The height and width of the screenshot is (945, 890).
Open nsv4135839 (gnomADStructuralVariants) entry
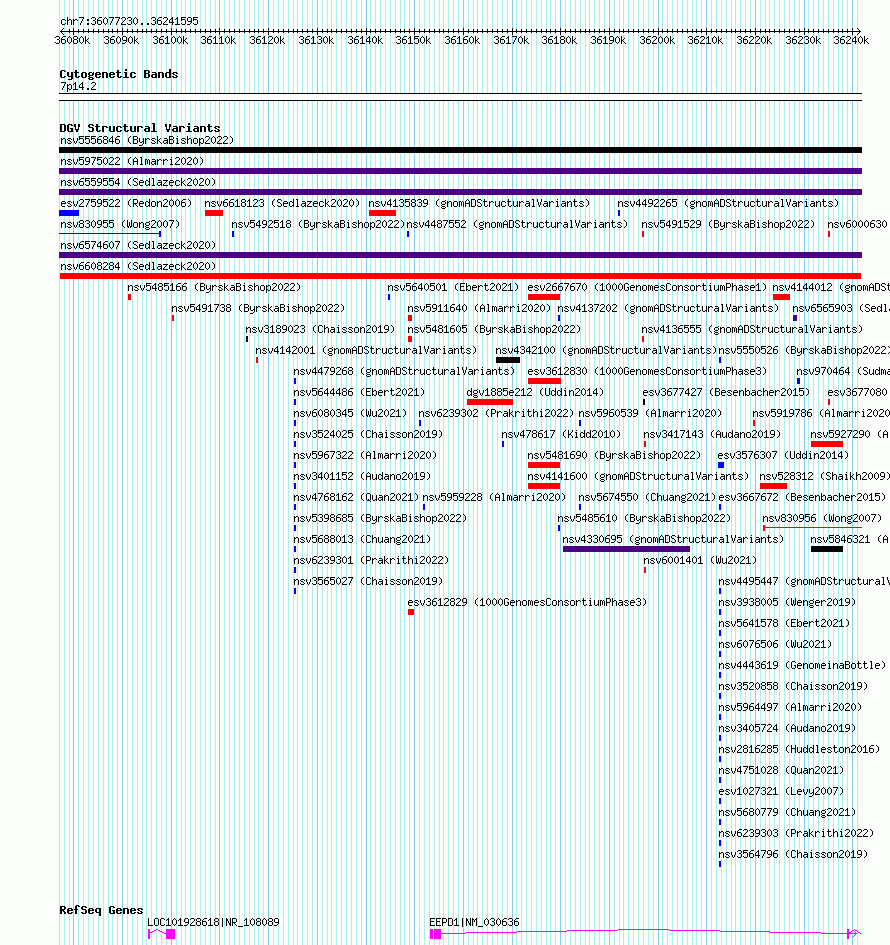click(479, 204)
